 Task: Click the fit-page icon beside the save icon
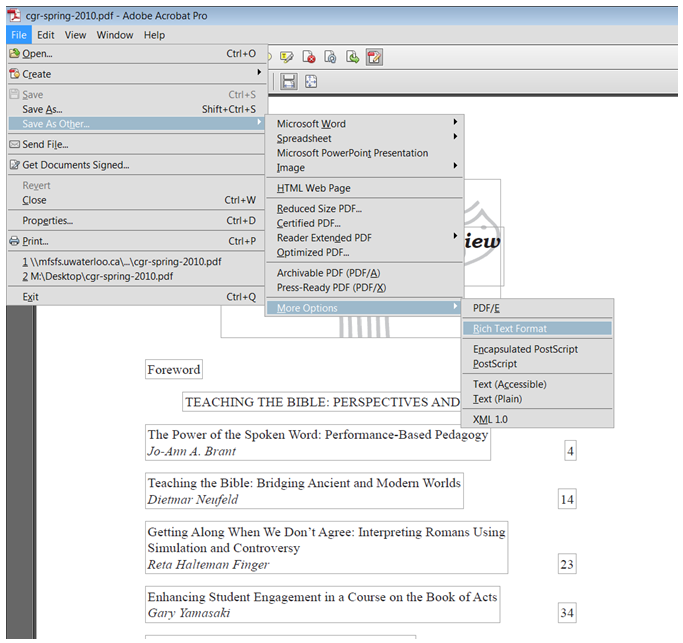pyautogui.click(x=311, y=82)
